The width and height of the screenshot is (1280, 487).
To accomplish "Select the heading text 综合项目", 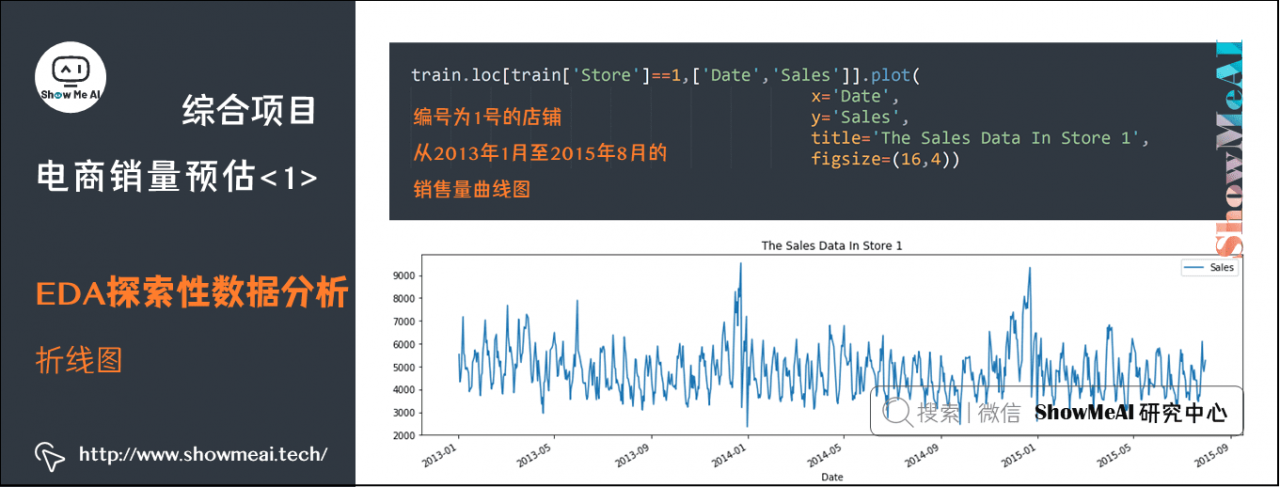I will [x=249, y=112].
